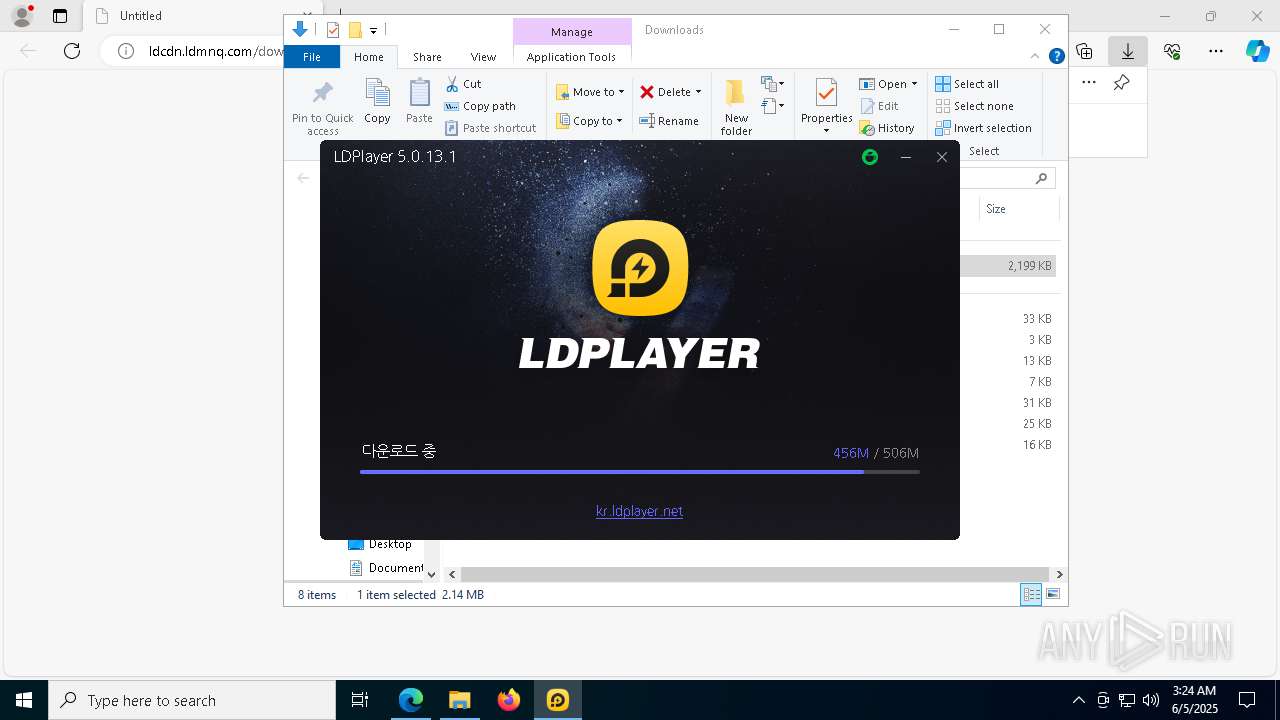Switch to the Share ribbon tab
The image size is (1280, 720).
pos(427,57)
